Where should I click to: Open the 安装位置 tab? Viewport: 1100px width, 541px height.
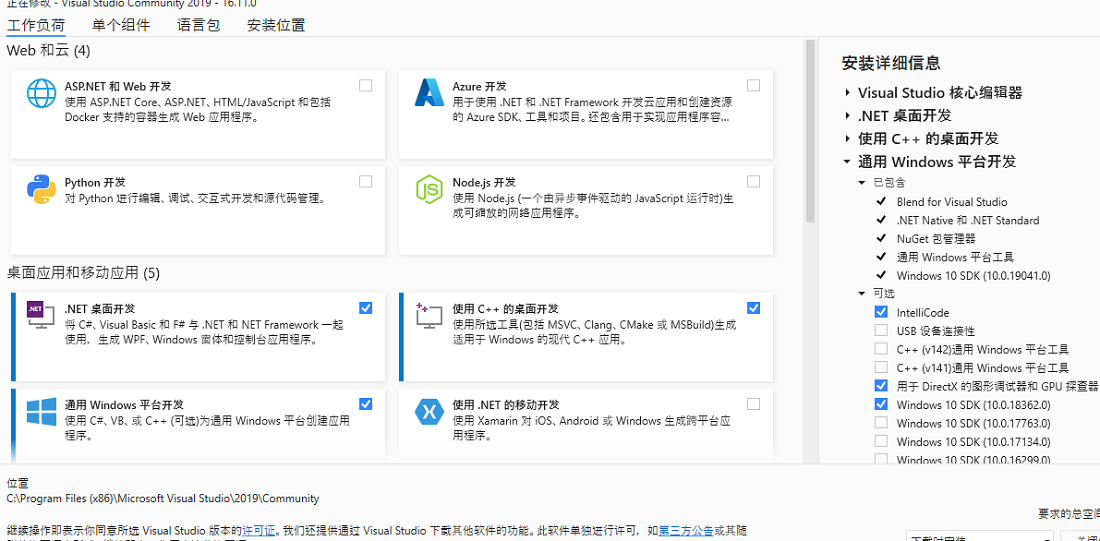pyautogui.click(x=276, y=26)
